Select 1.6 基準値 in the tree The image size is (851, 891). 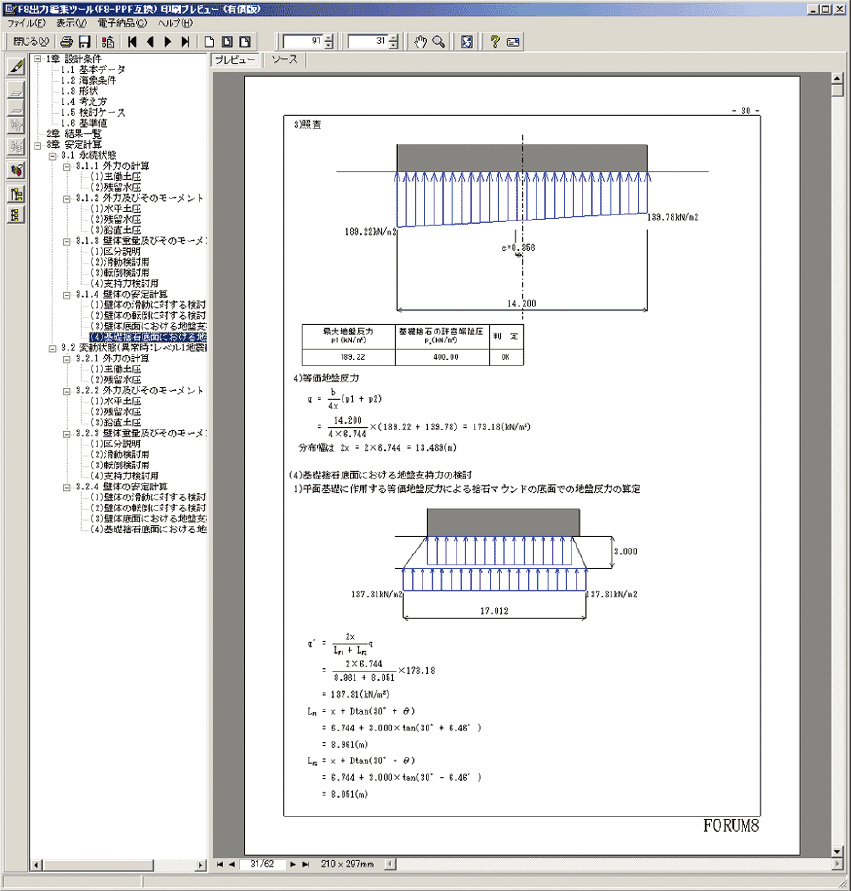84,123
